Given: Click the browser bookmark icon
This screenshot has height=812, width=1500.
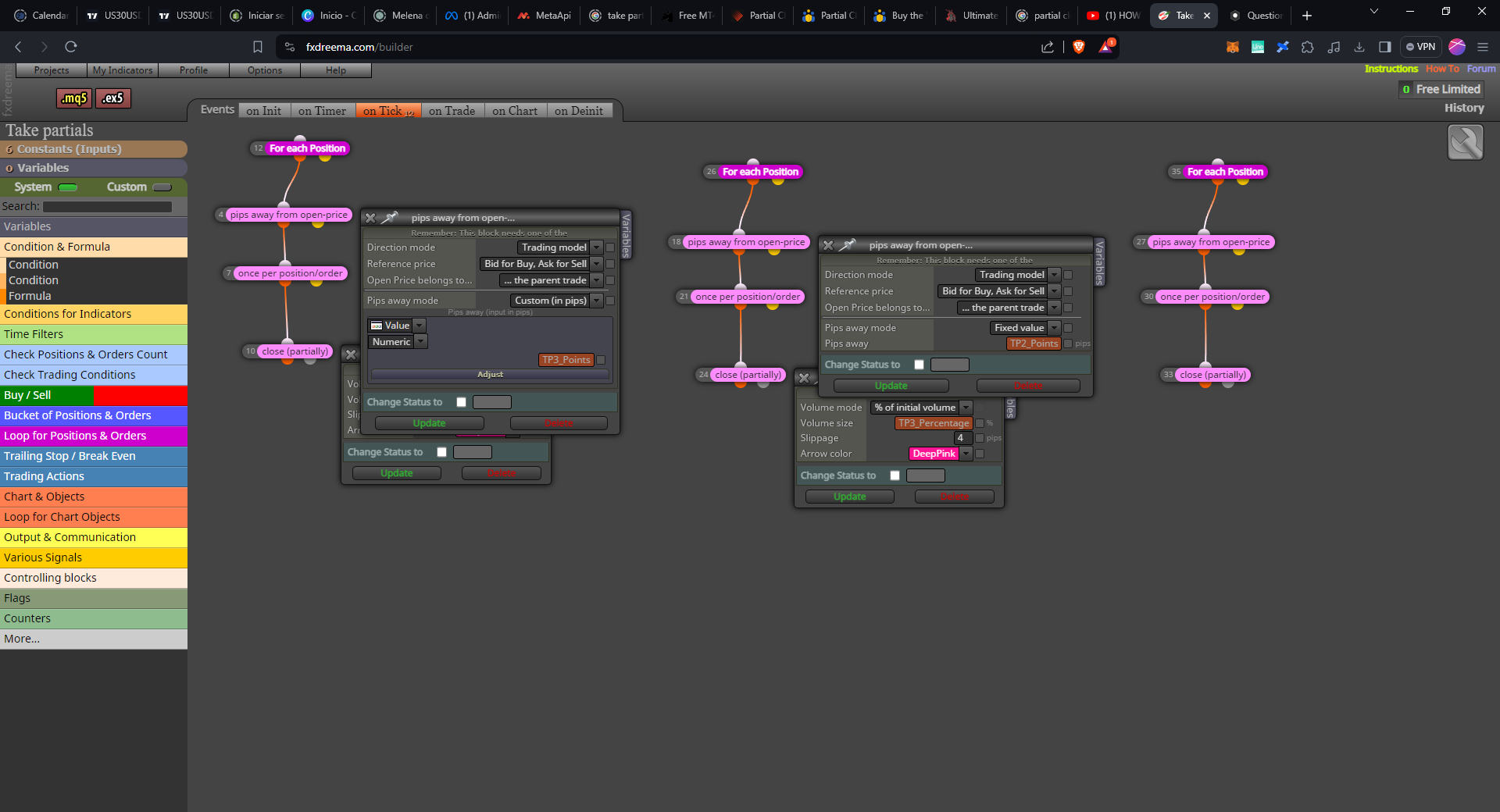Looking at the screenshot, I should click(x=258, y=47).
